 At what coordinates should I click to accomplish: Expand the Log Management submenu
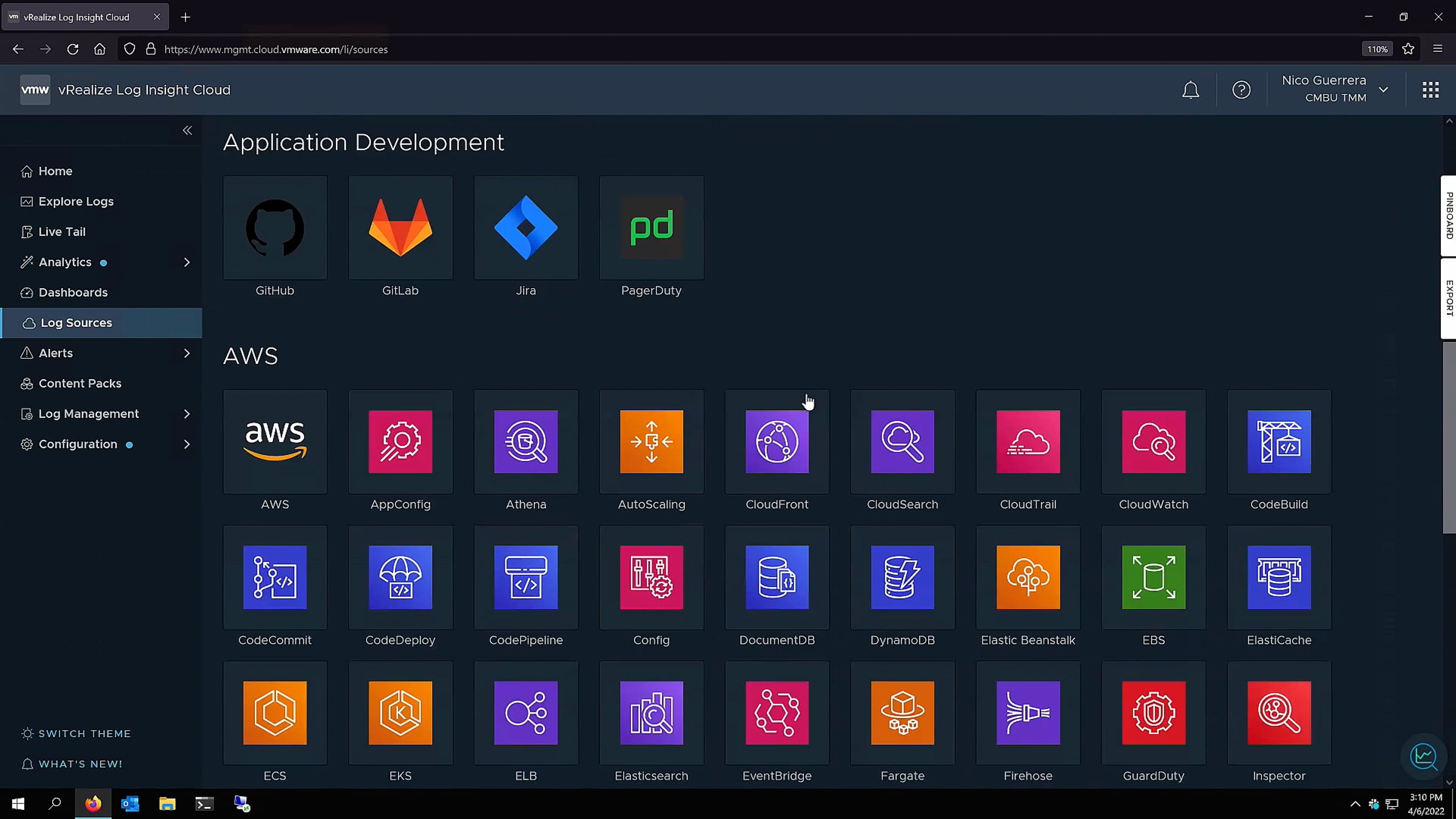[x=187, y=414]
